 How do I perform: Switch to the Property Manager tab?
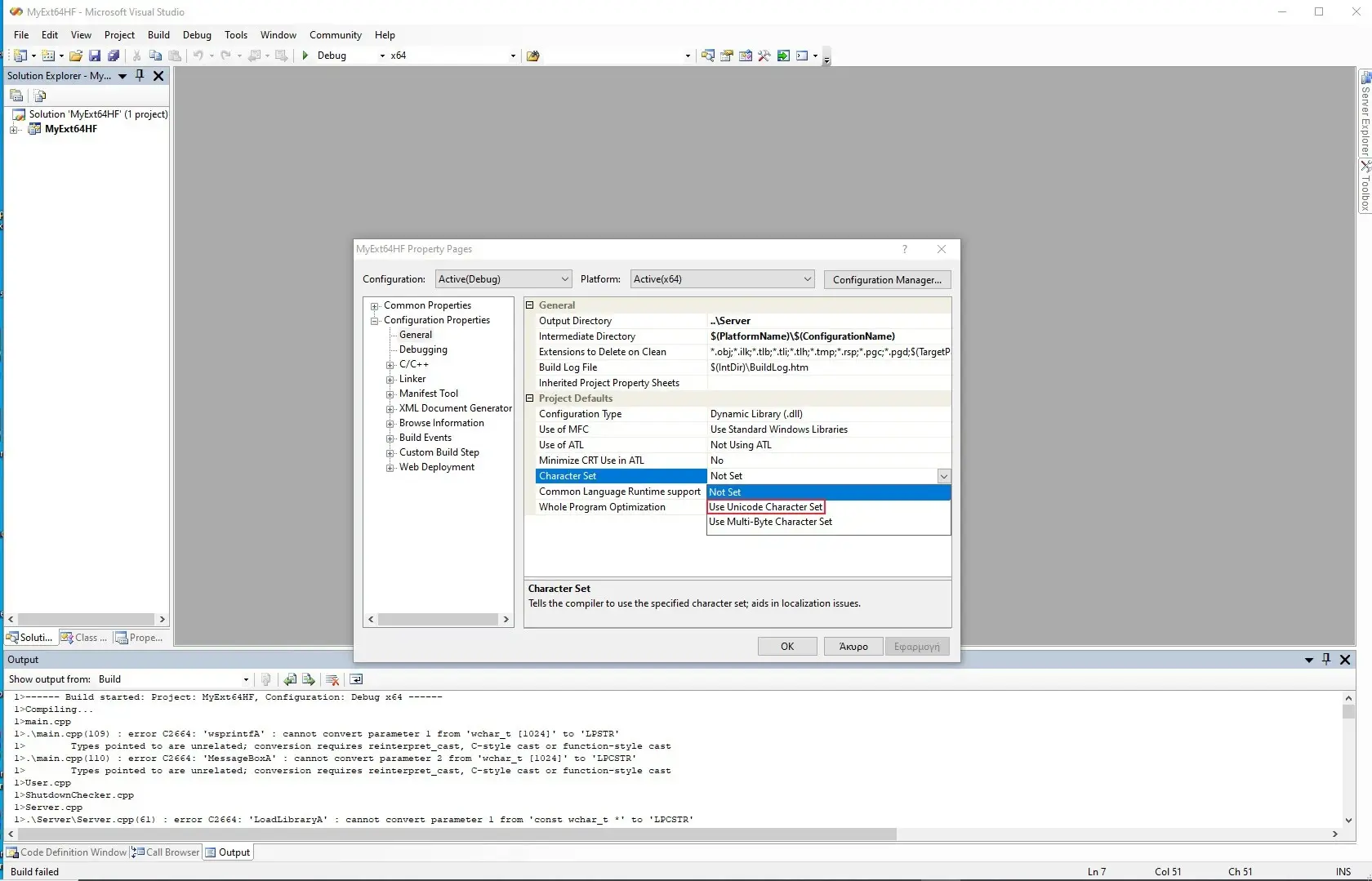139,638
